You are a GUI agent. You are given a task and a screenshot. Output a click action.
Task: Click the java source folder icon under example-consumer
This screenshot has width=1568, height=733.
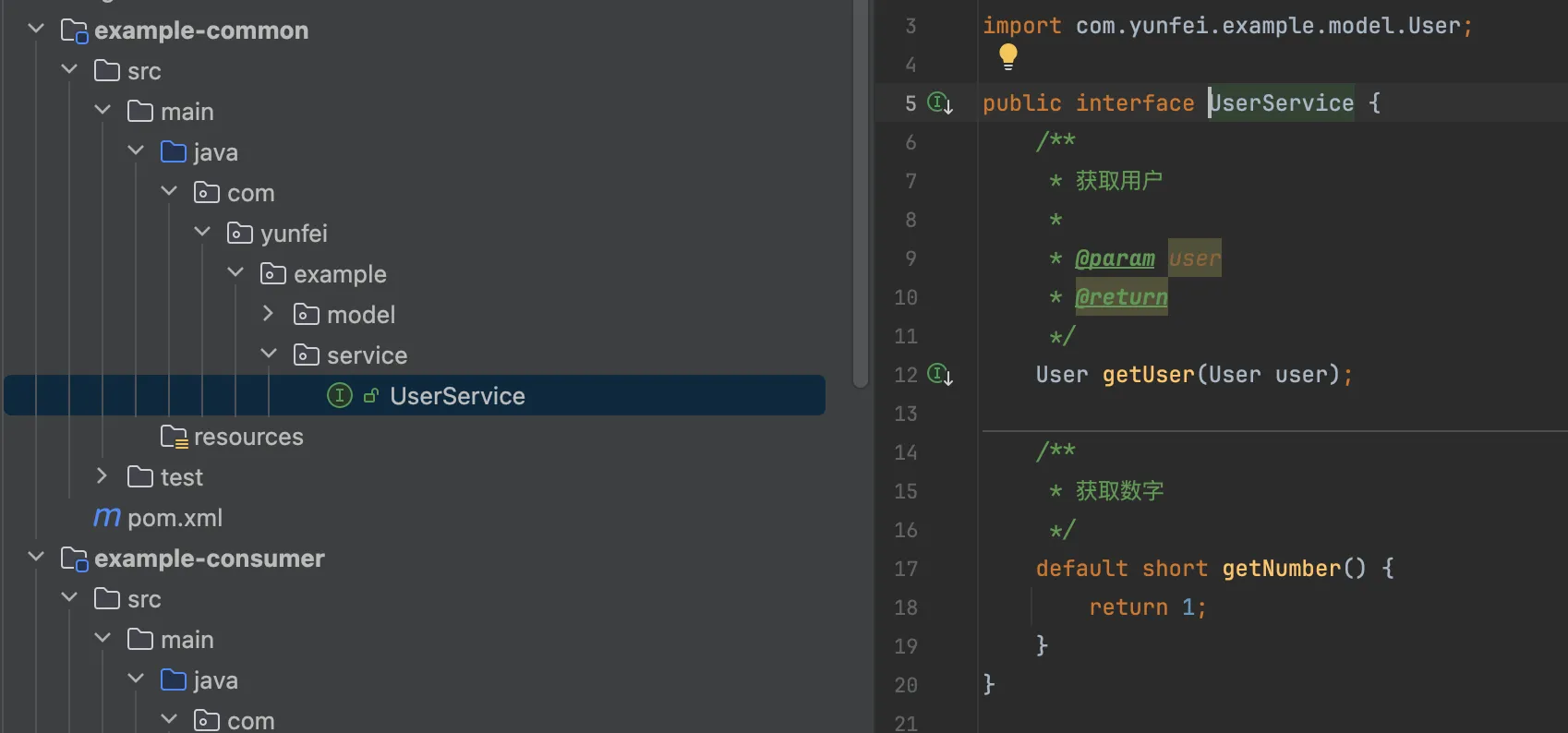[174, 680]
